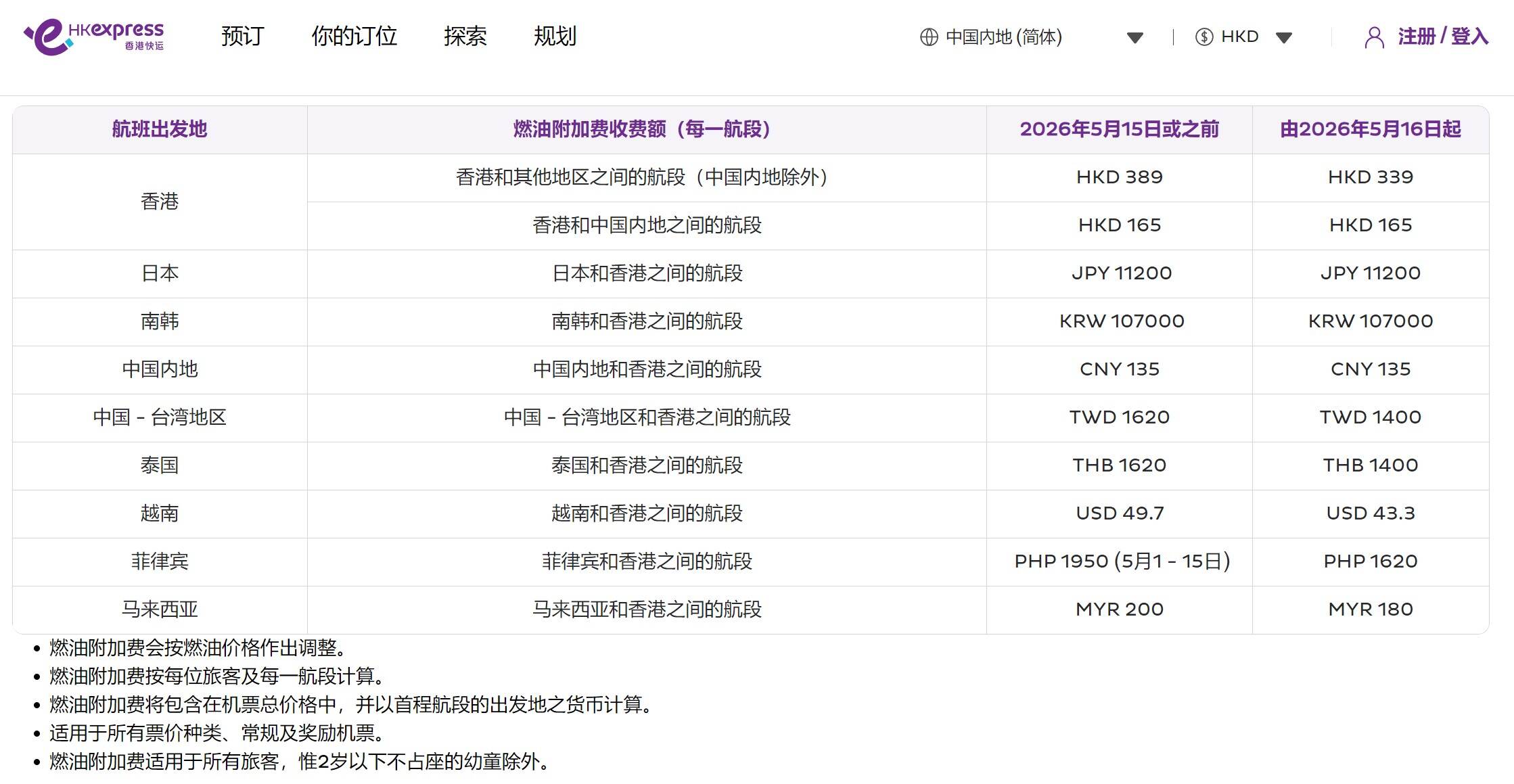The height and width of the screenshot is (784, 1514).
Task: Click the HKD 339 value
Action: pos(1371,177)
